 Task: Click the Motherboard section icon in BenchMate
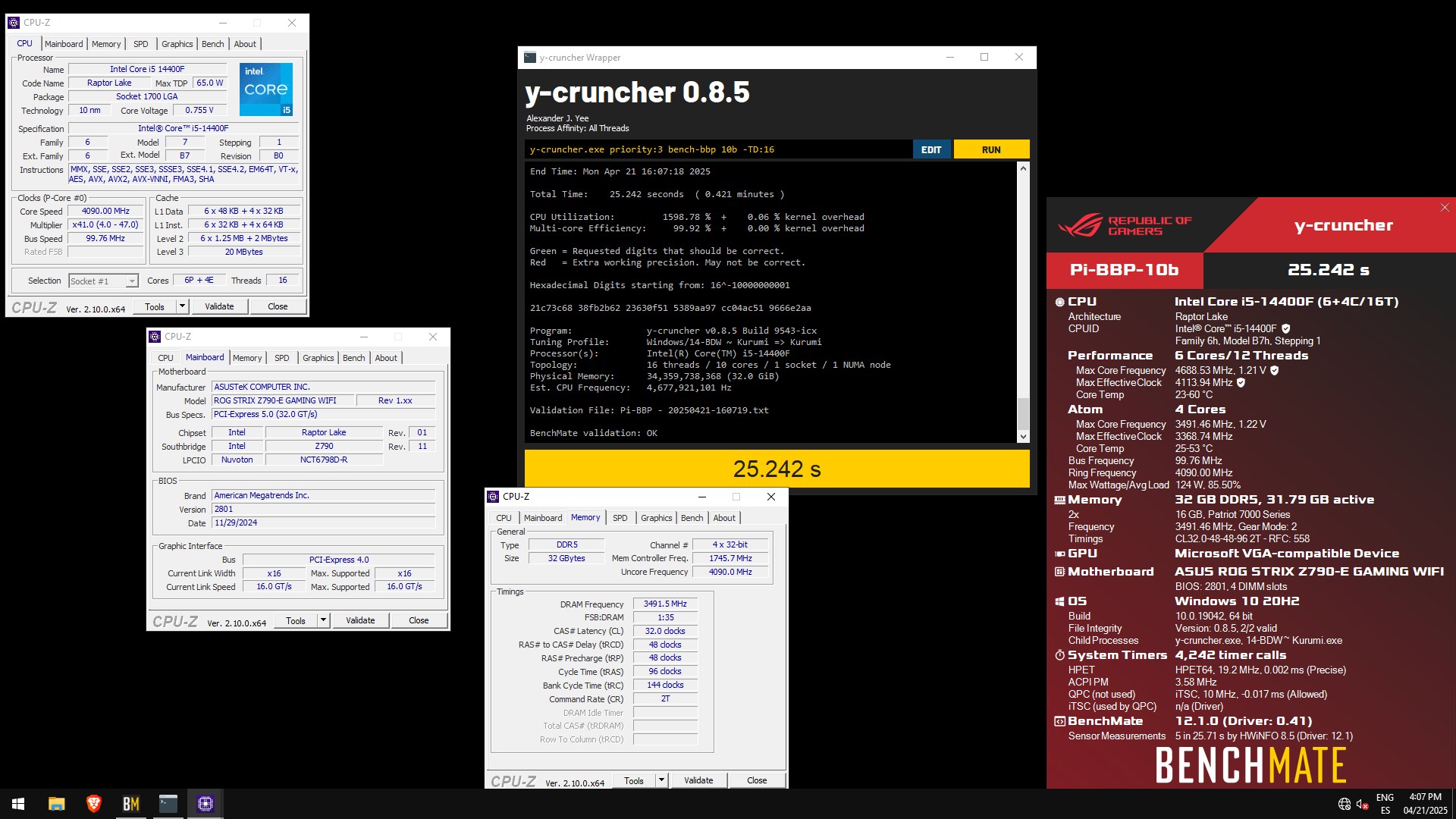pyautogui.click(x=1059, y=572)
